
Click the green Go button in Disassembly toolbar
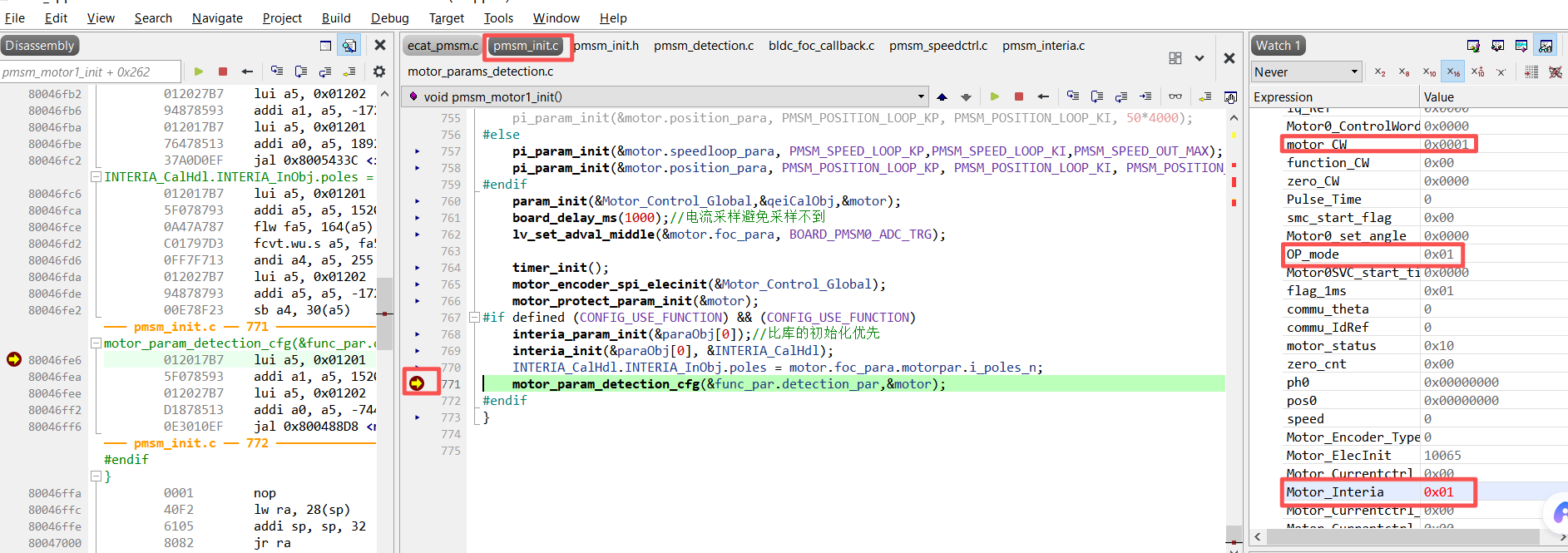tap(199, 72)
